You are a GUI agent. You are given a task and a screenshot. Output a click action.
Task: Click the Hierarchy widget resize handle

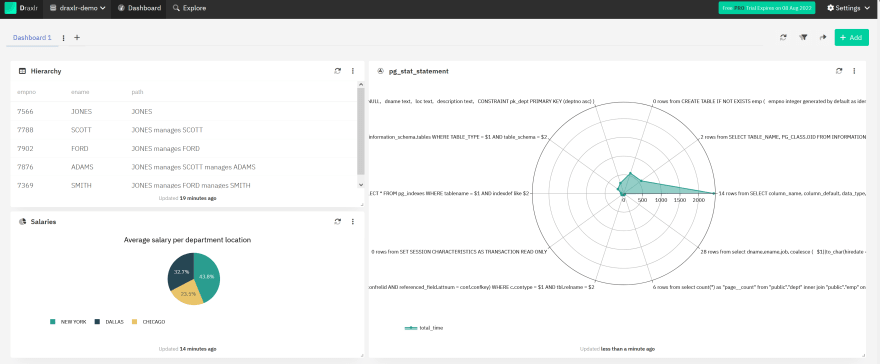click(x=361, y=205)
